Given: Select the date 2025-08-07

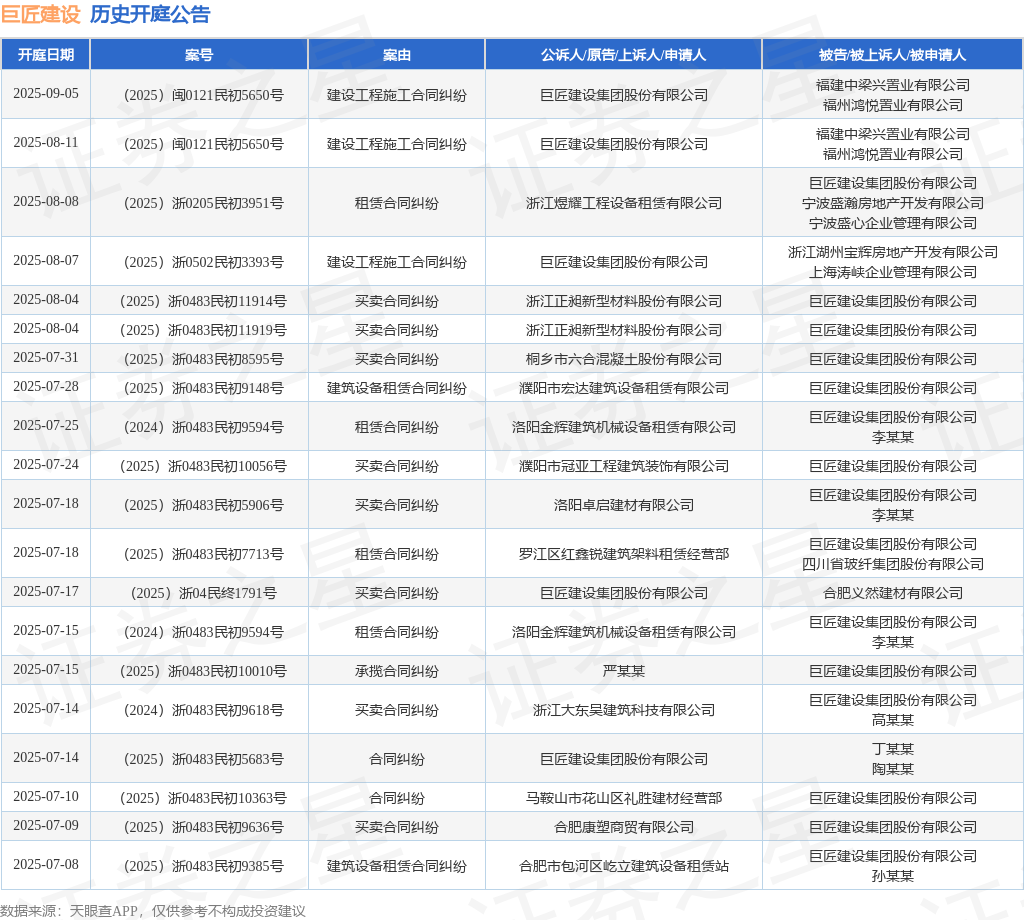Looking at the screenshot, I should pos(46,260).
